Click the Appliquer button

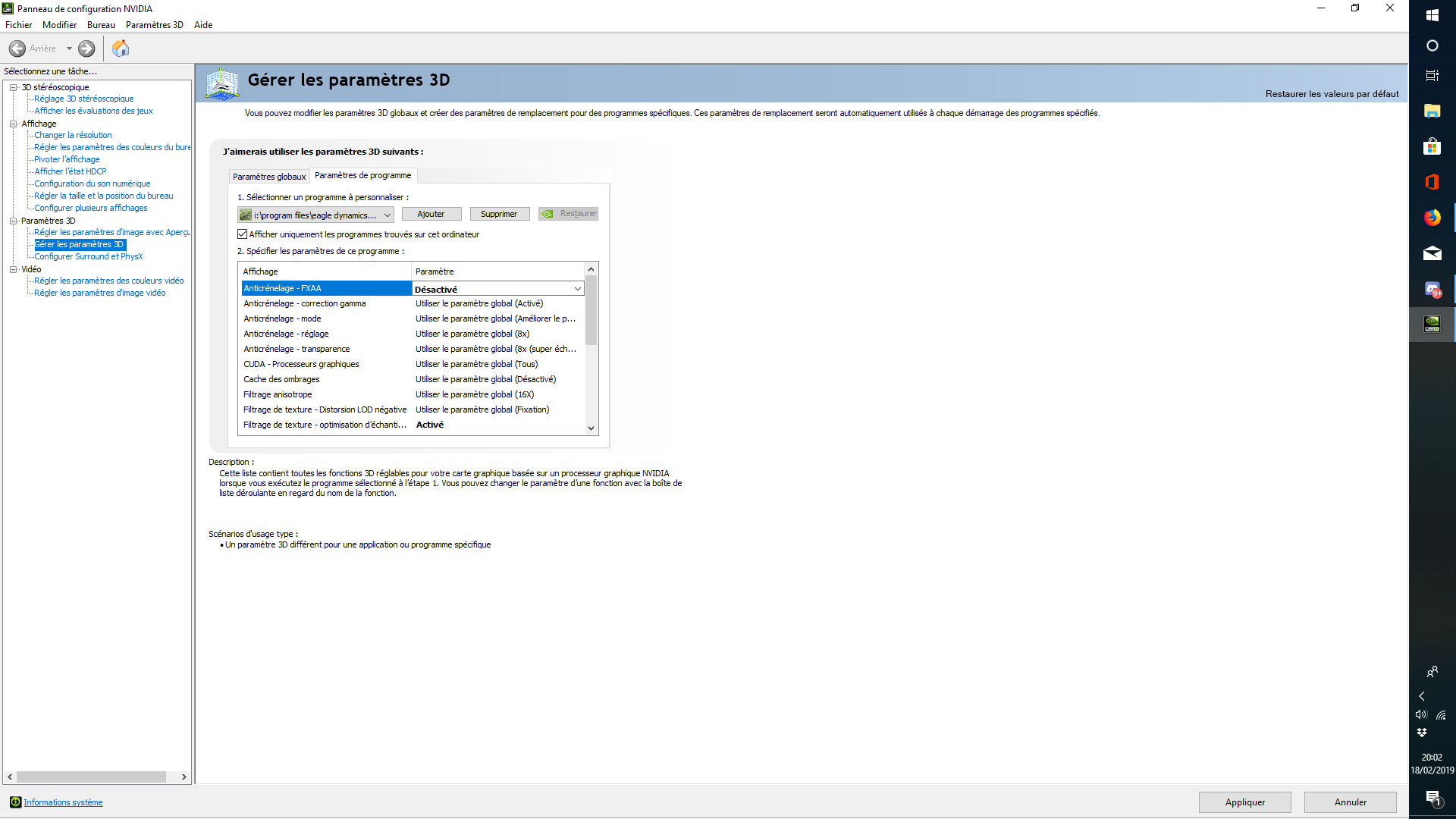1245,802
